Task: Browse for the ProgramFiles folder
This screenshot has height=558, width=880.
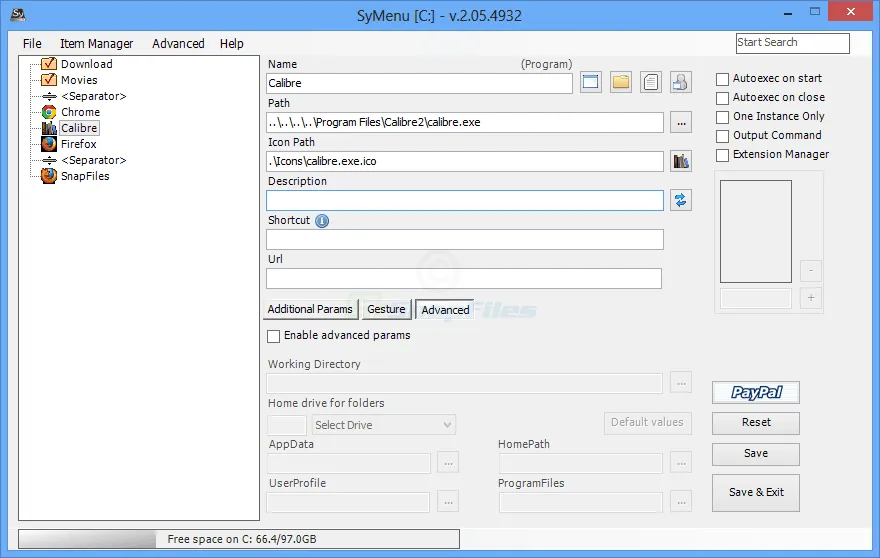Action: [681, 502]
